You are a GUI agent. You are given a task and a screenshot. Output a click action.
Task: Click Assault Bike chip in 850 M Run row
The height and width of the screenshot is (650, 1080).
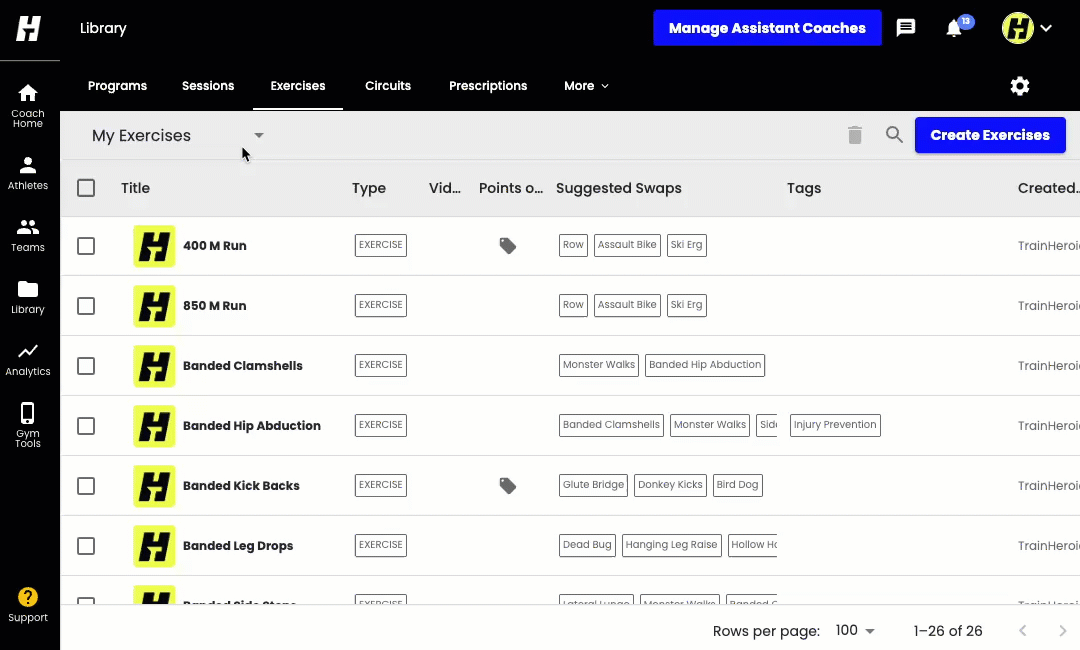627,305
